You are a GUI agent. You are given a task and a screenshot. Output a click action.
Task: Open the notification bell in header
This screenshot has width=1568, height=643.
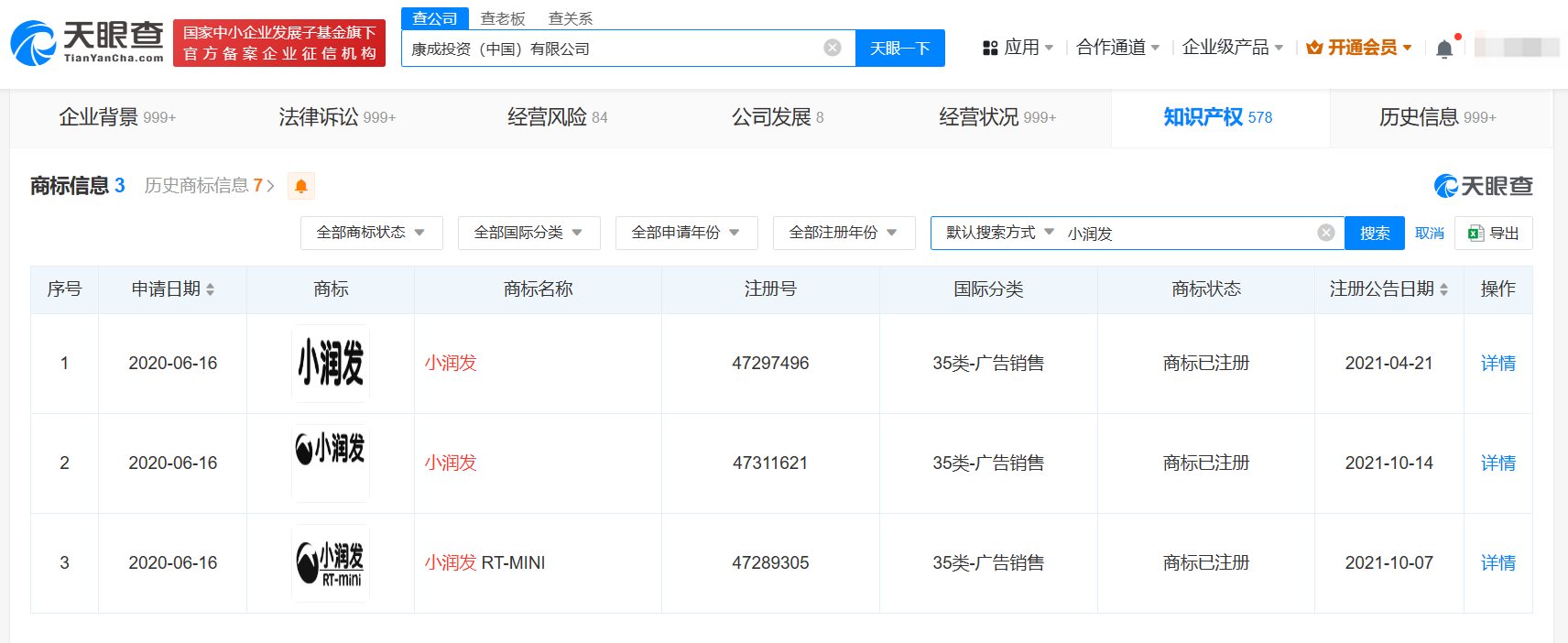pos(1444,49)
